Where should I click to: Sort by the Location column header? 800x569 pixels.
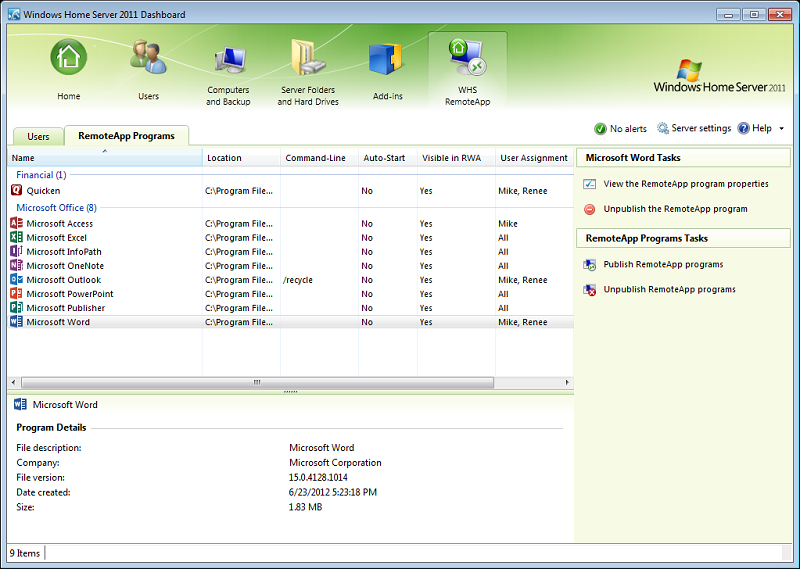pyautogui.click(x=241, y=158)
